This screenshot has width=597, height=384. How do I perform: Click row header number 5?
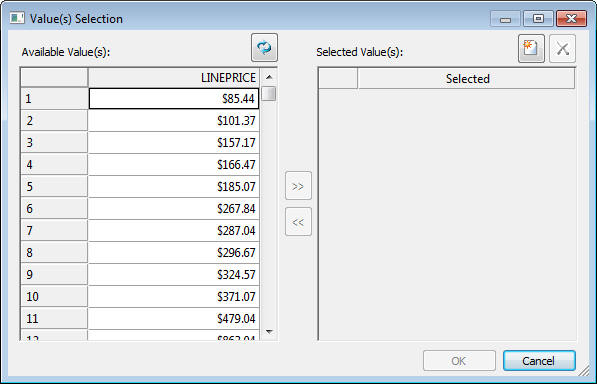point(54,186)
